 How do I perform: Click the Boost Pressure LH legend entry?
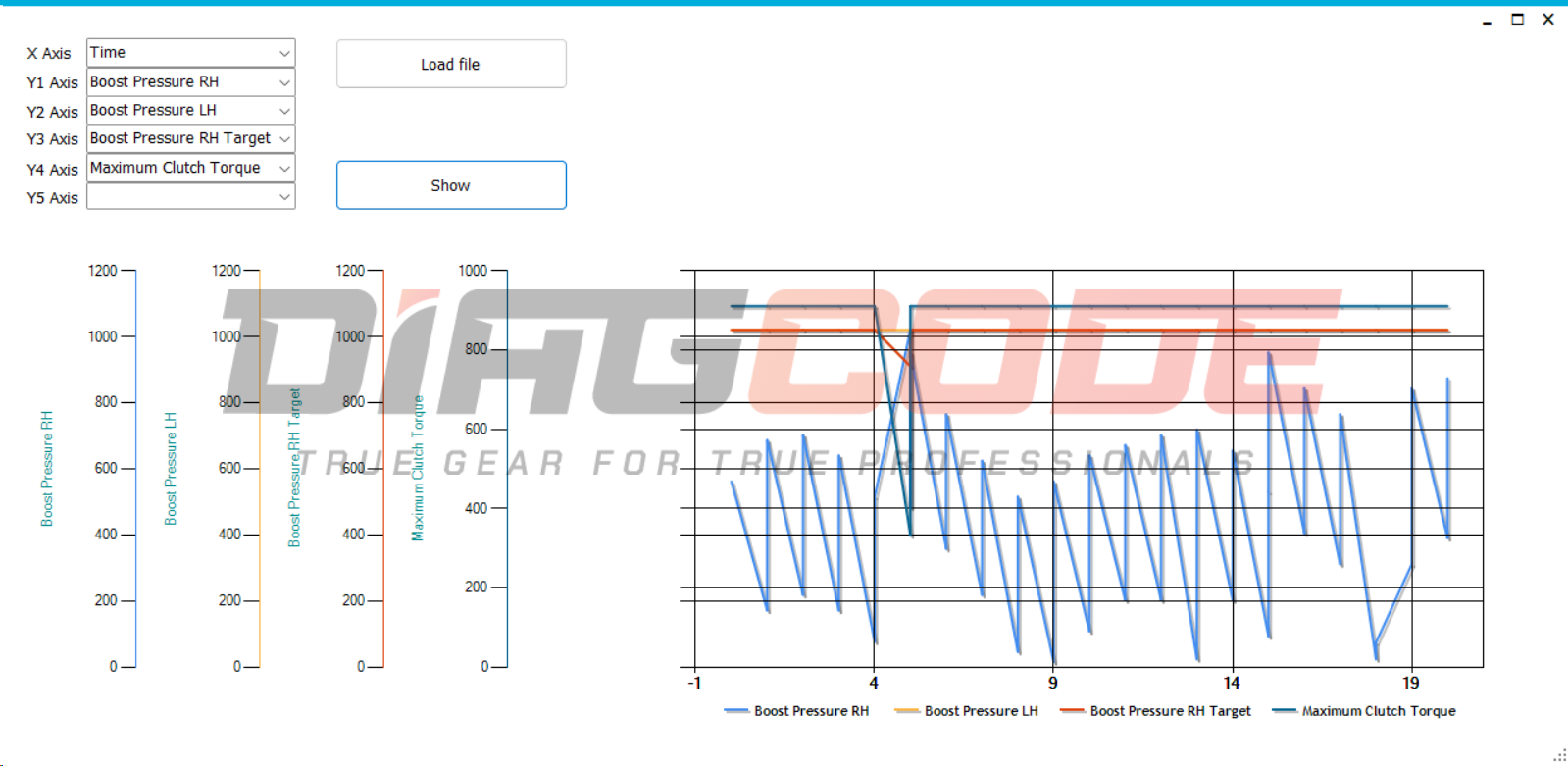[x=966, y=711]
